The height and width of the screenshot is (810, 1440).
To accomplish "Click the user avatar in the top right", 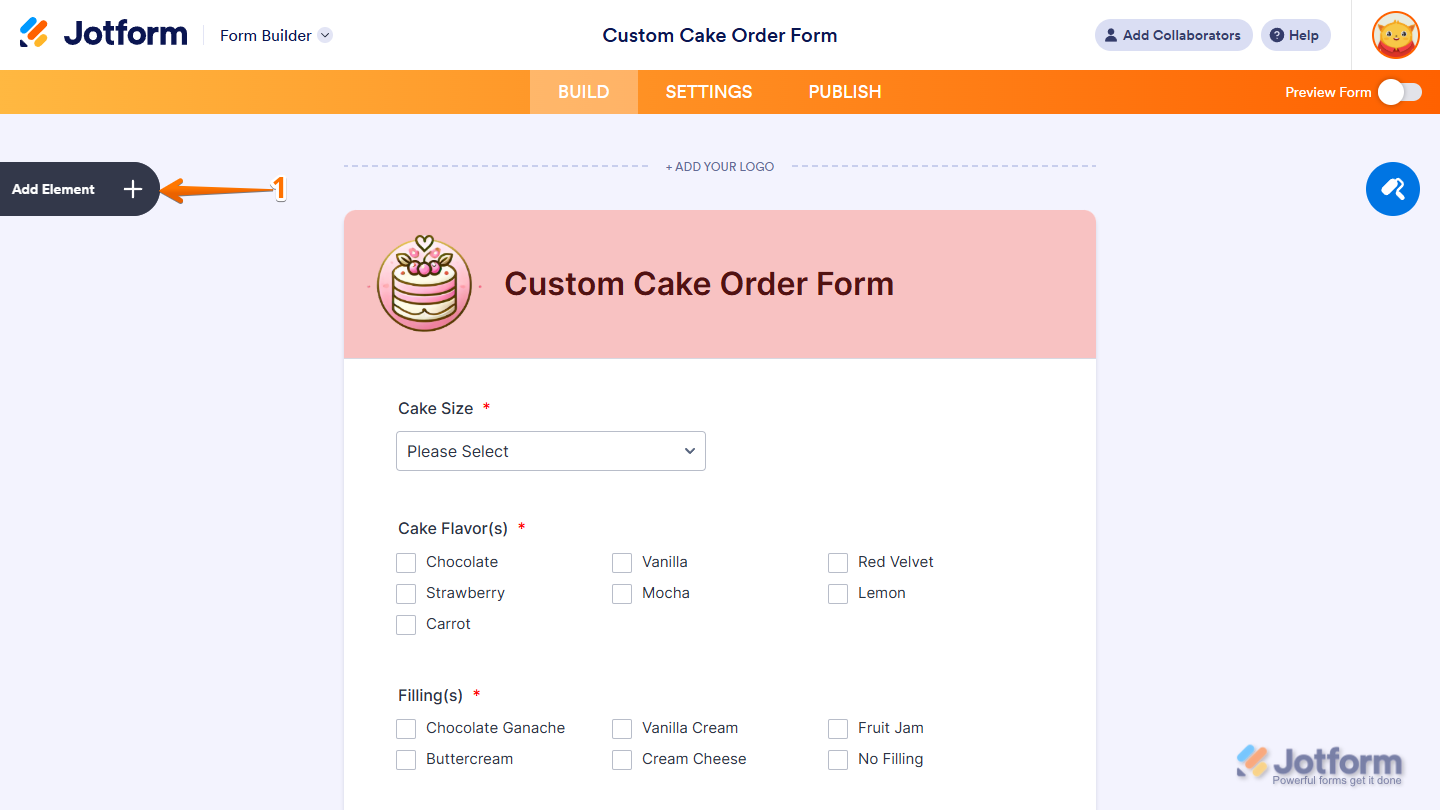I will (1395, 35).
